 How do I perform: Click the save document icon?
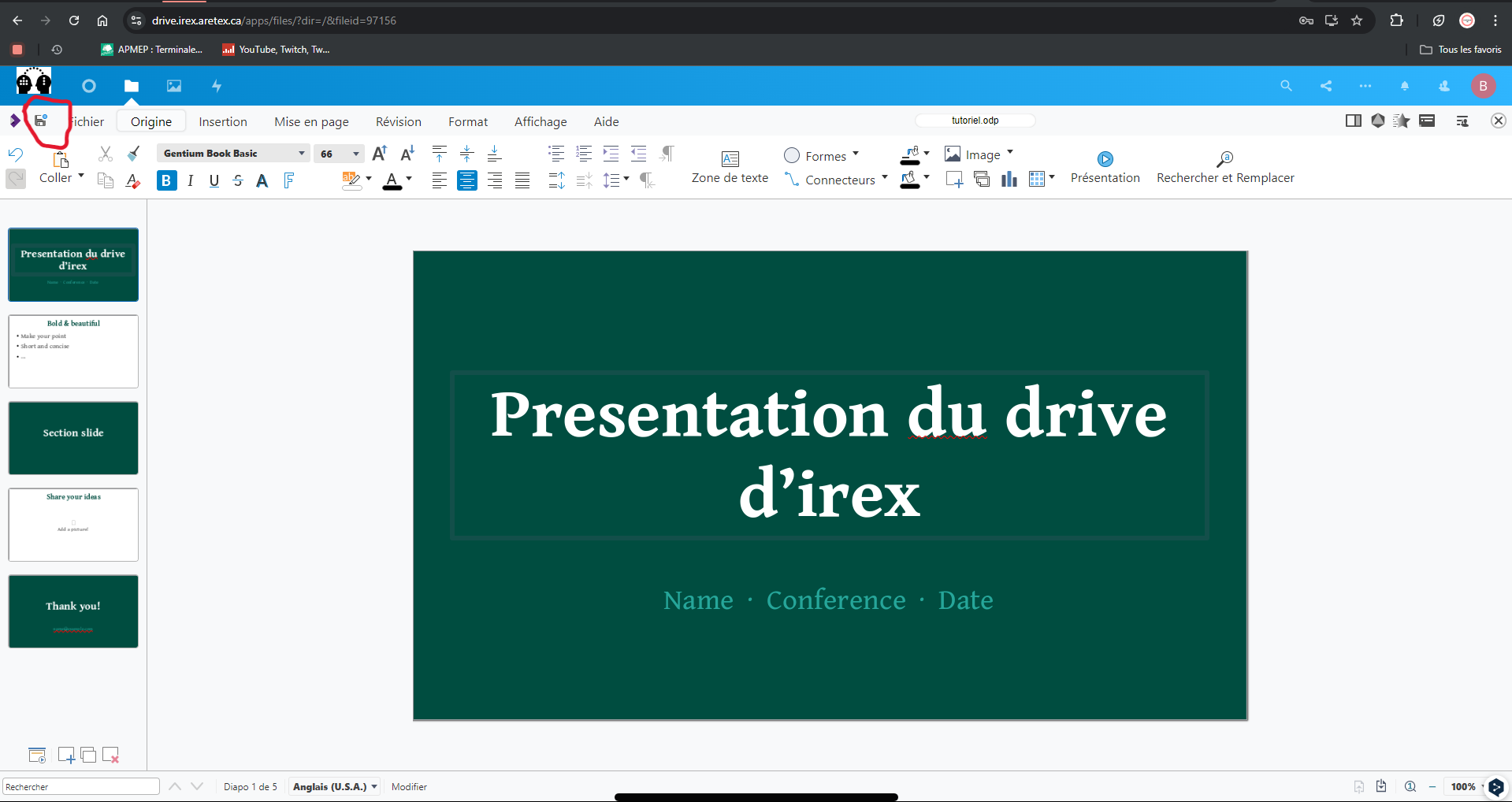coord(41,121)
